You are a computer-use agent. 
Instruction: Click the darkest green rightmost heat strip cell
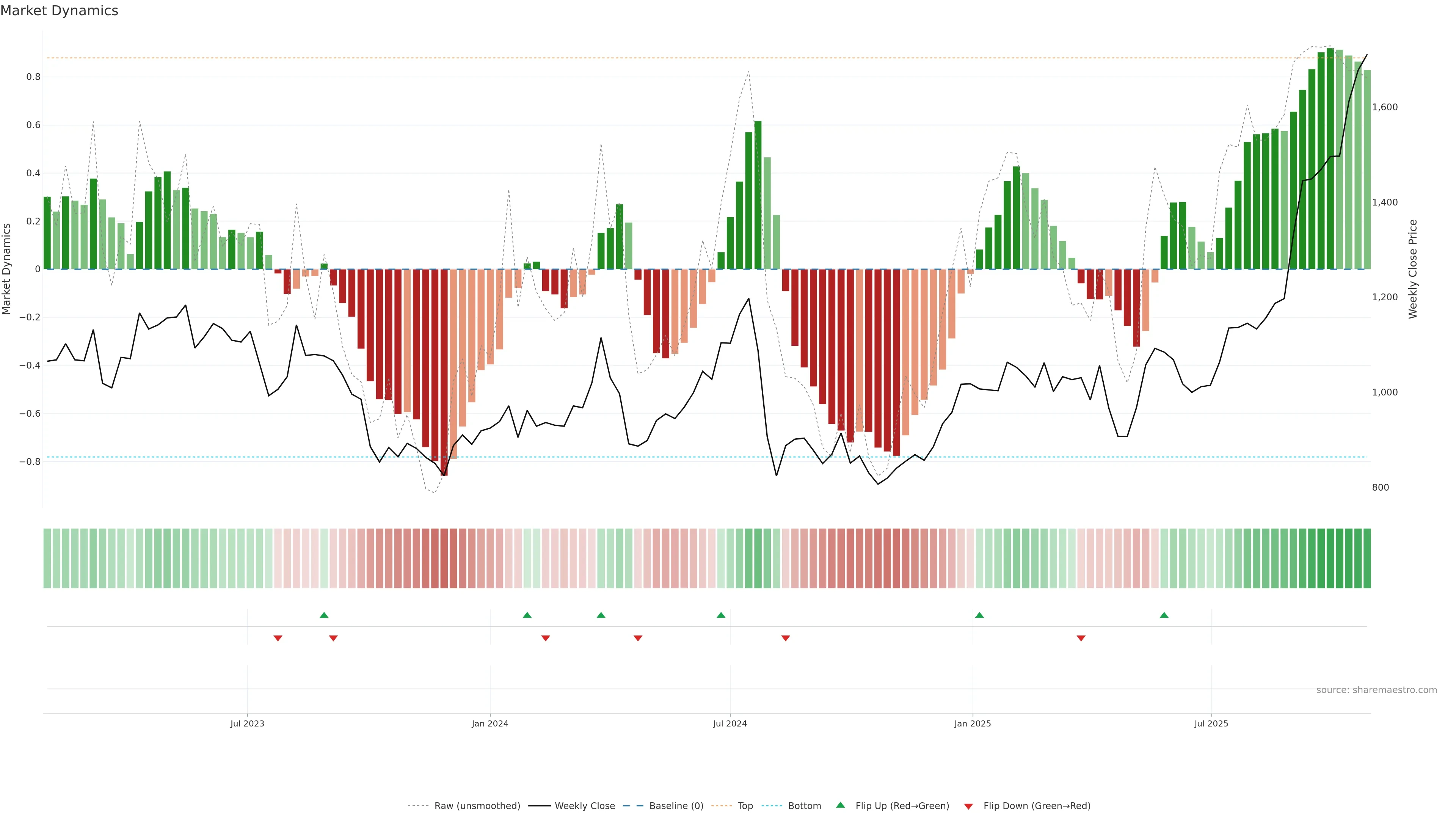pyautogui.click(x=1367, y=559)
